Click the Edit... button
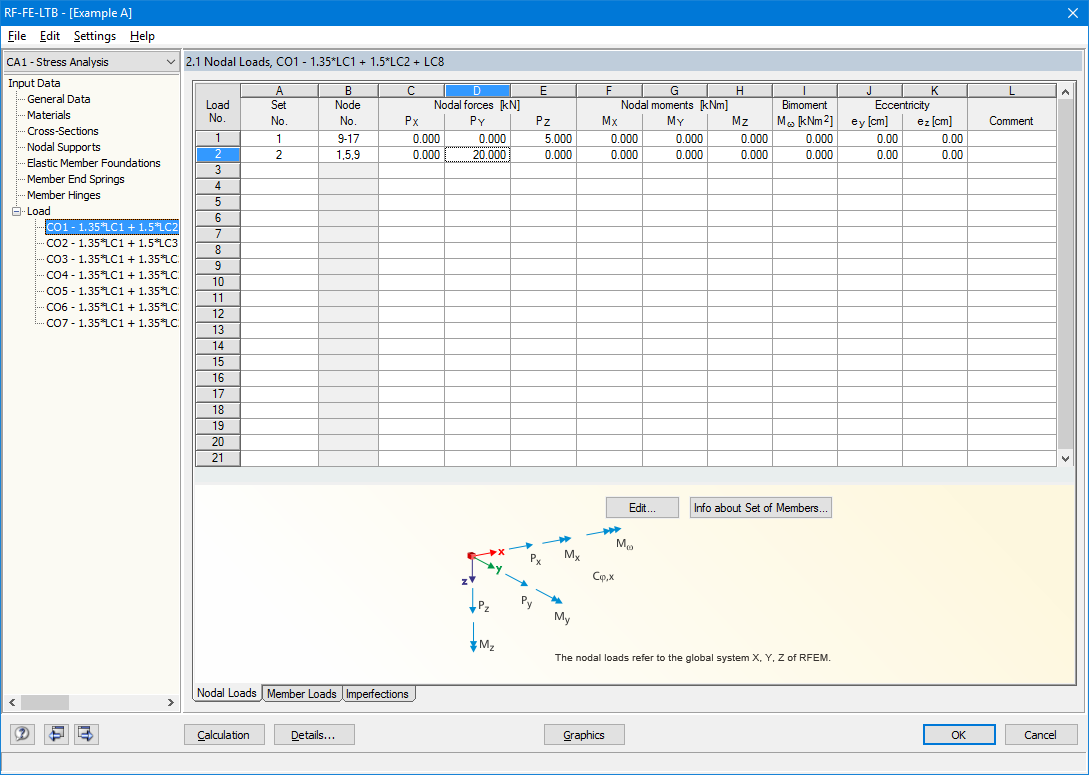1089x775 pixels. [642, 508]
